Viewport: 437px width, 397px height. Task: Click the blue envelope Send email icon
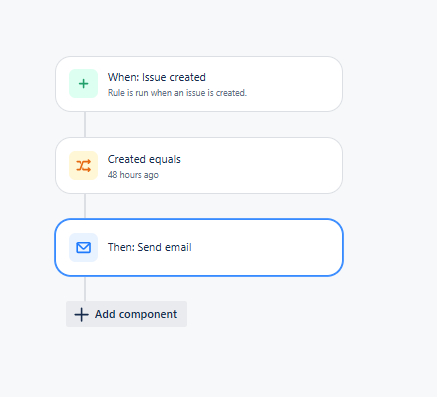coord(83,247)
